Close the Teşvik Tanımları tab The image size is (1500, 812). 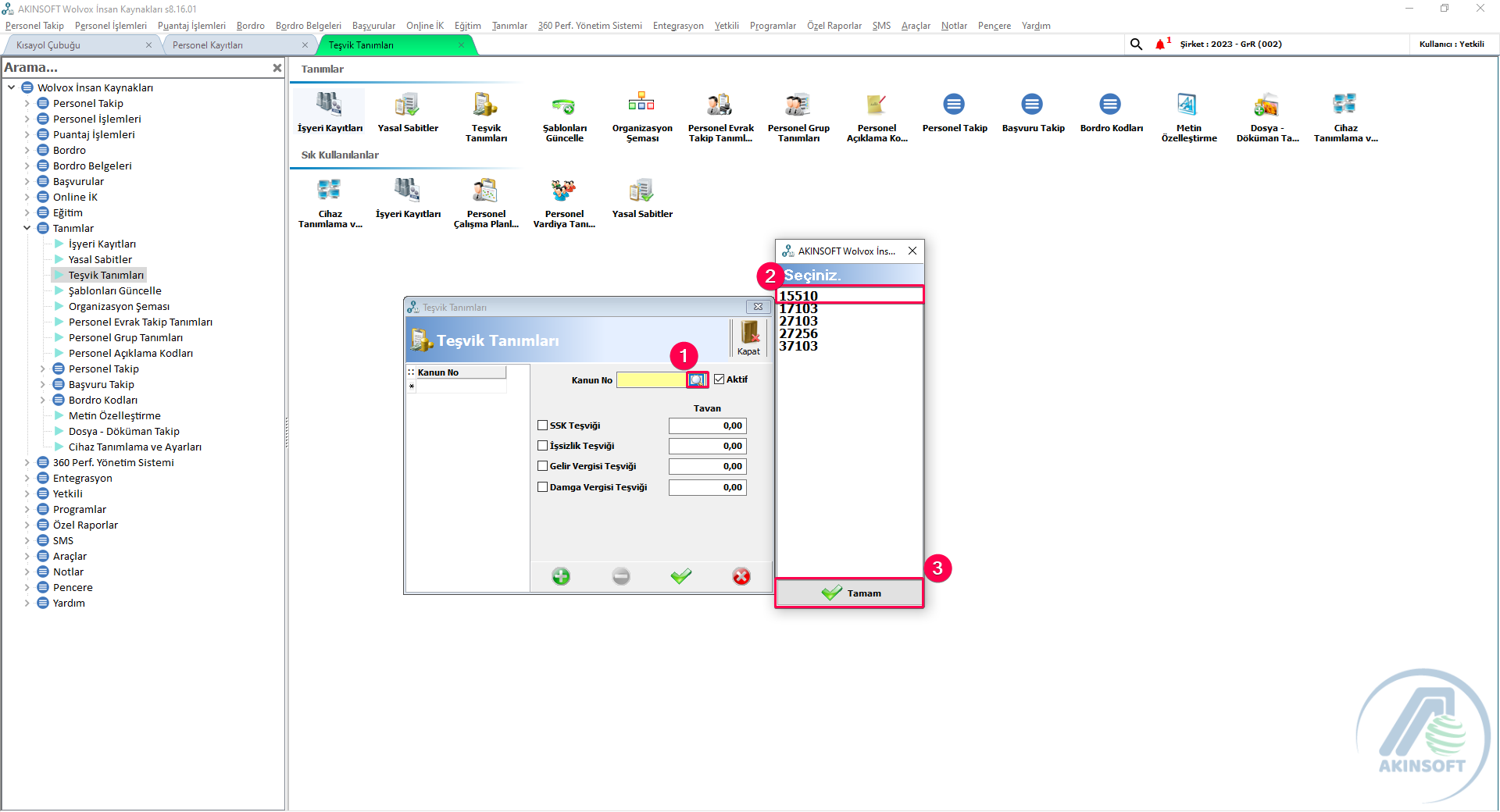461,45
